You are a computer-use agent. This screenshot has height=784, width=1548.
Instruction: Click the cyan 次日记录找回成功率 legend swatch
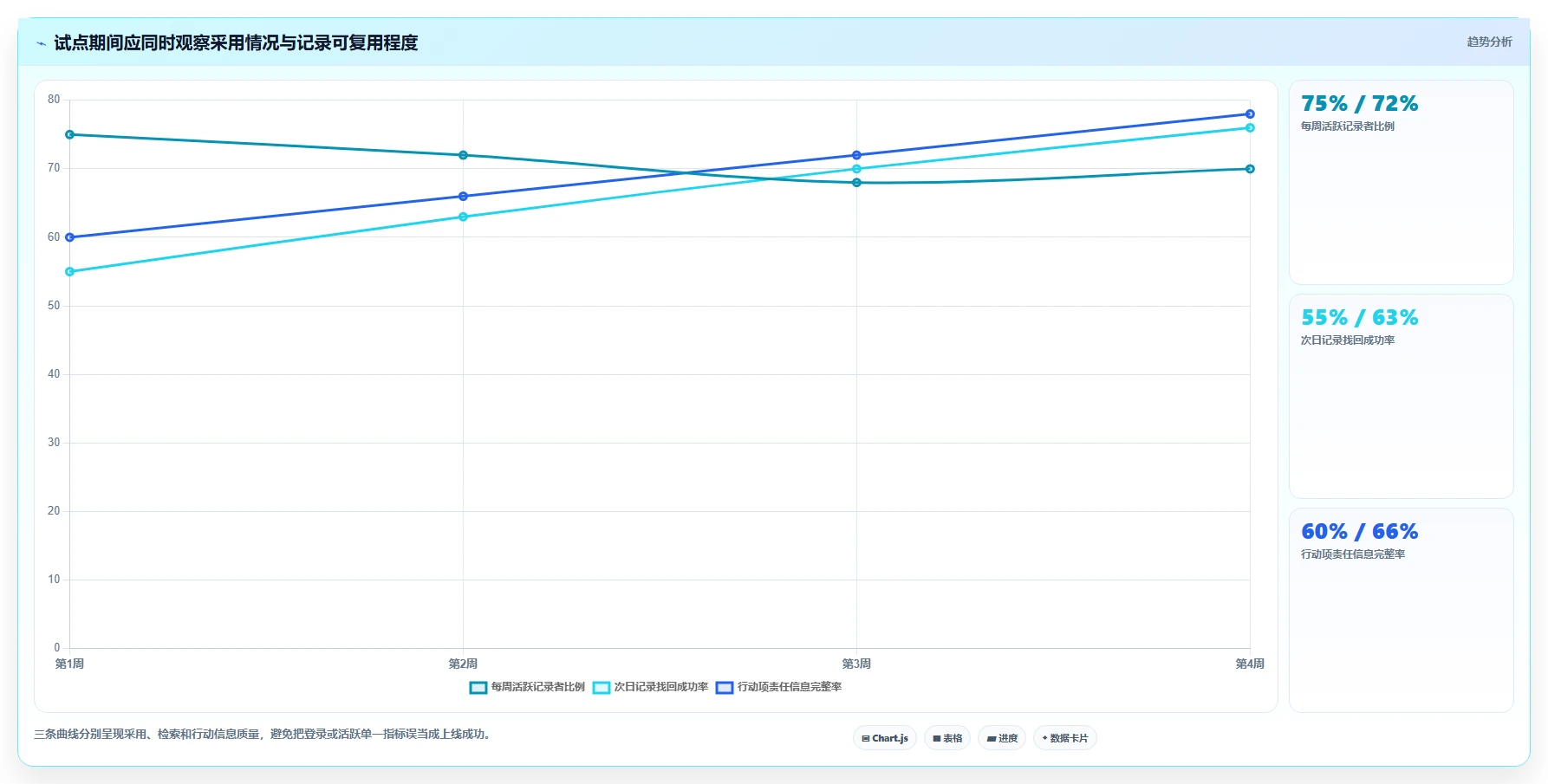pyautogui.click(x=602, y=688)
